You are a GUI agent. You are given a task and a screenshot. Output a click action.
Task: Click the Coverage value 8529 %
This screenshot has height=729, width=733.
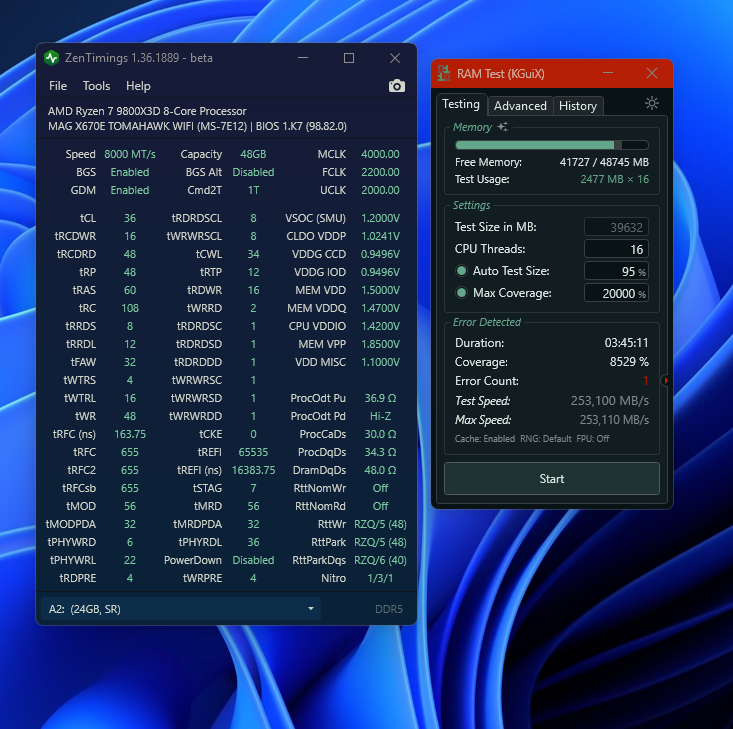point(629,362)
